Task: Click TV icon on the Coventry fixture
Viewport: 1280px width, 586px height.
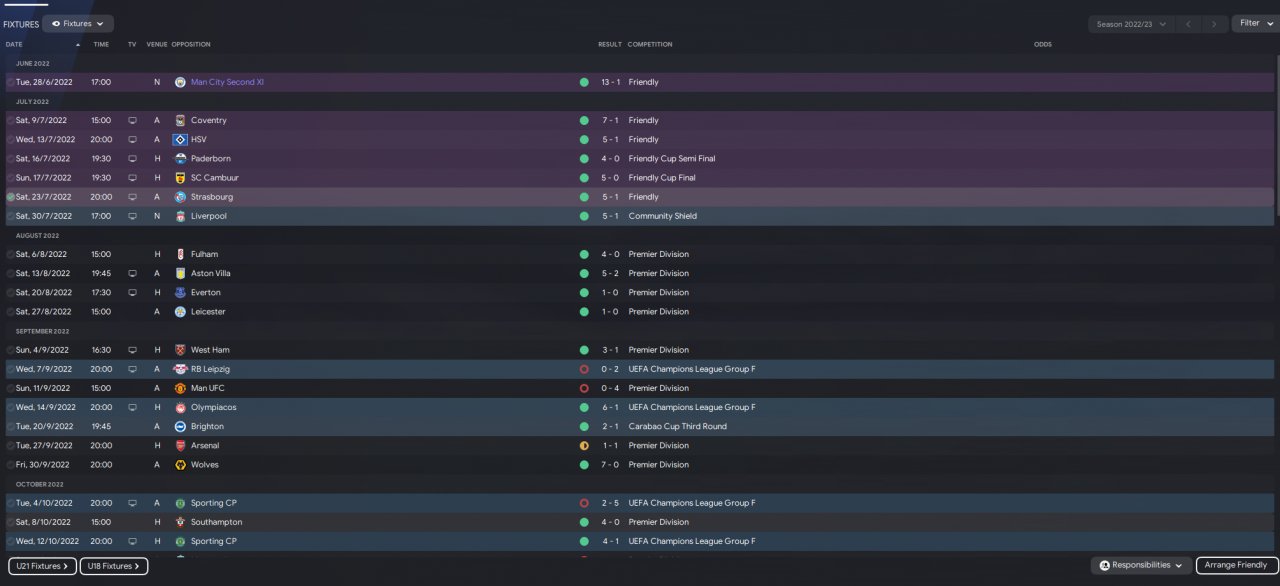Action: pos(132,120)
